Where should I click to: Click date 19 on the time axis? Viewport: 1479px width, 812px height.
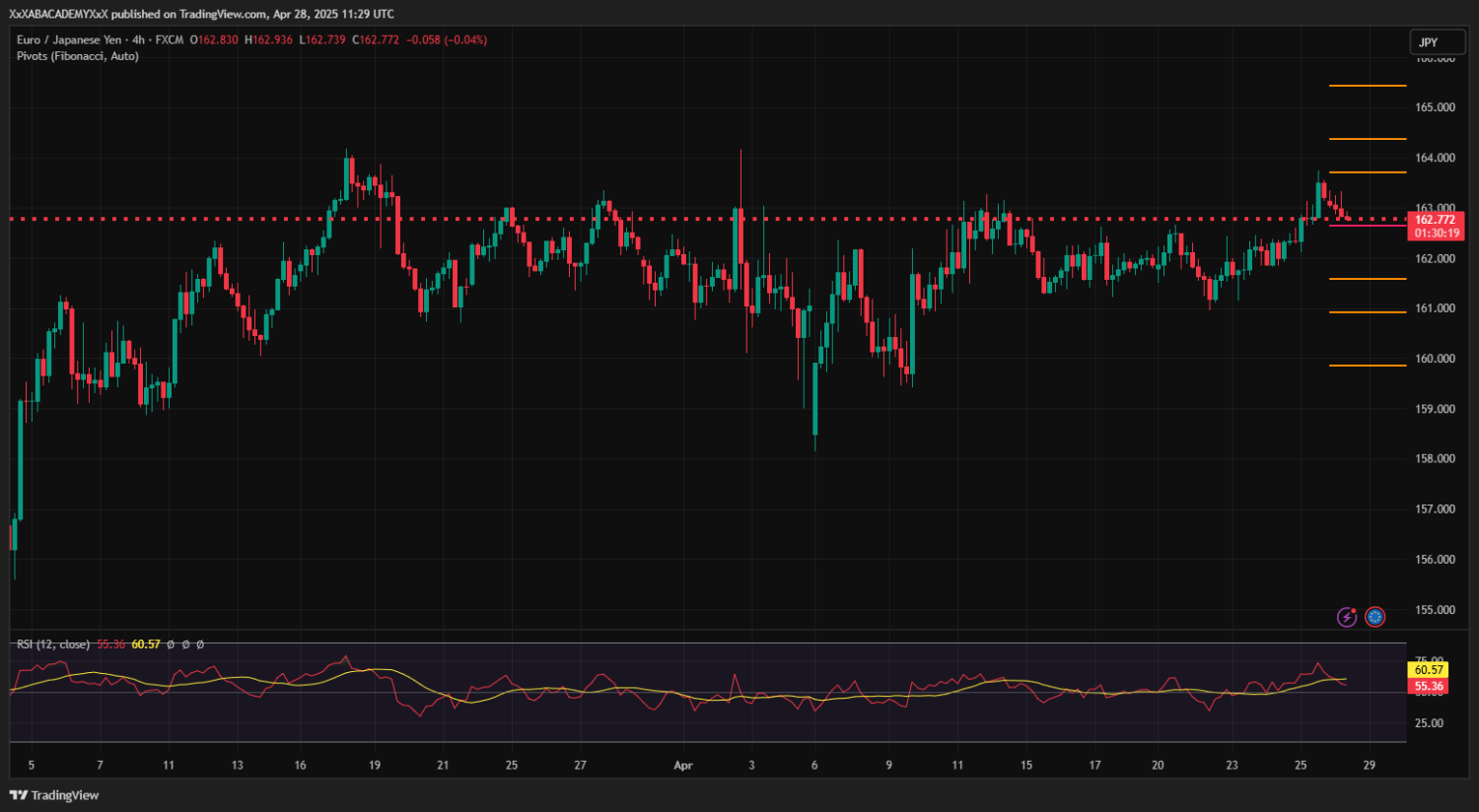[375, 766]
